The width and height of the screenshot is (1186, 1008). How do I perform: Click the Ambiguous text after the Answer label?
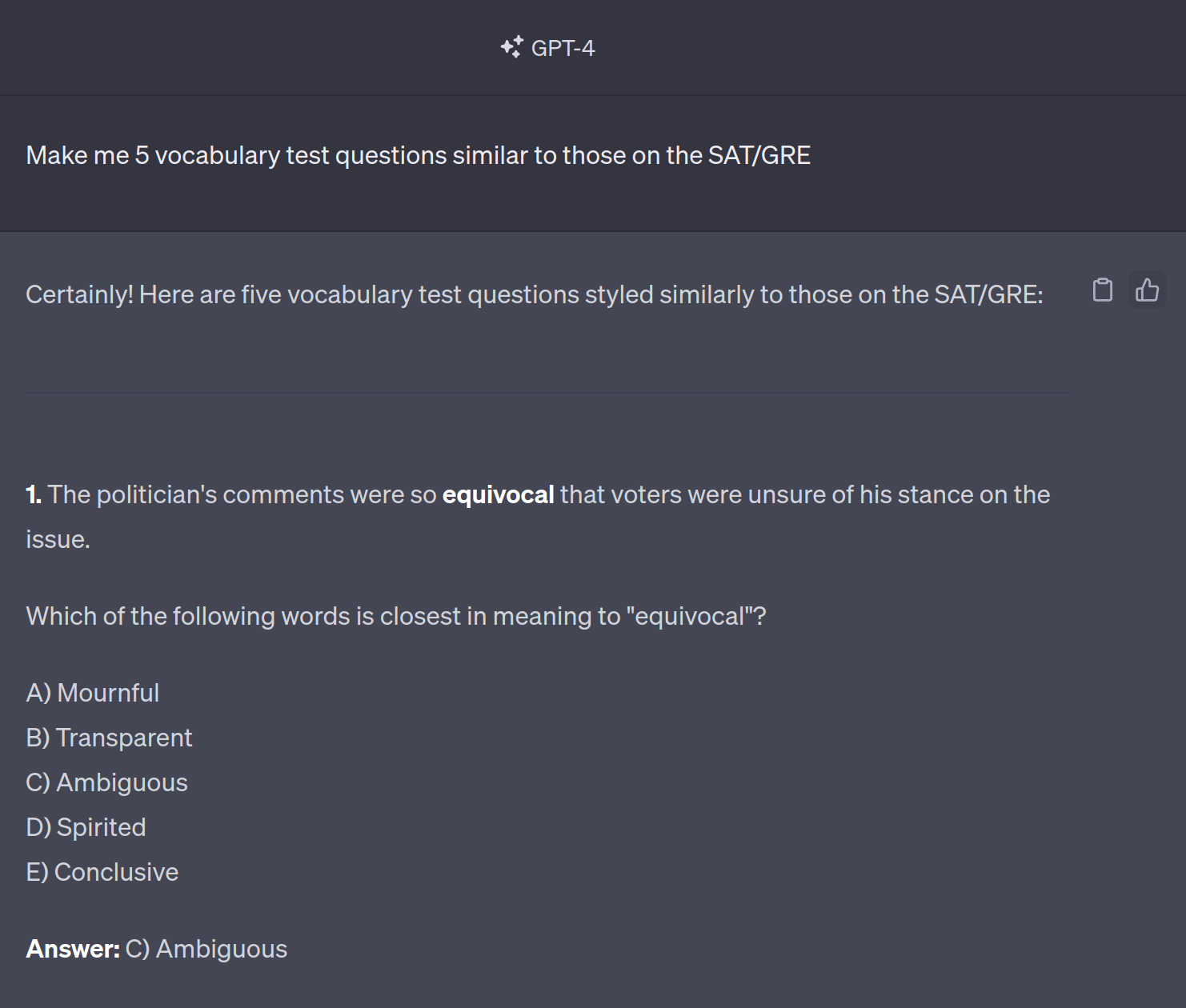coord(222,949)
